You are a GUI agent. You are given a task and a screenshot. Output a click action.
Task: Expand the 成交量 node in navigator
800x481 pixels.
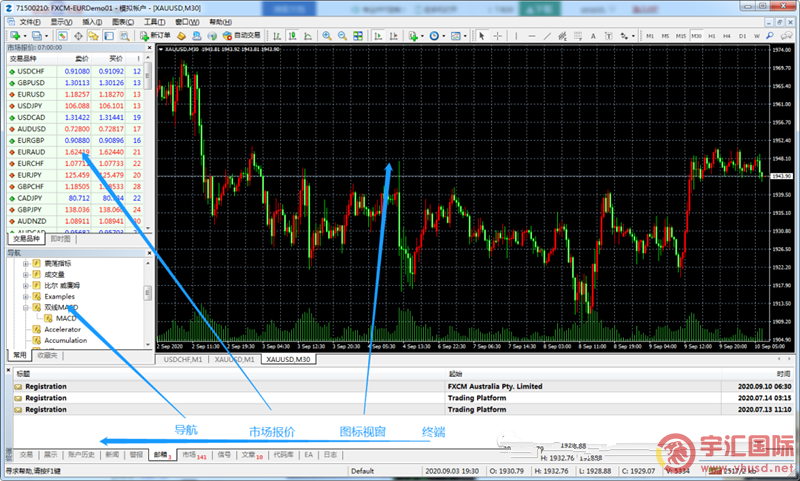(x=24, y=273)
